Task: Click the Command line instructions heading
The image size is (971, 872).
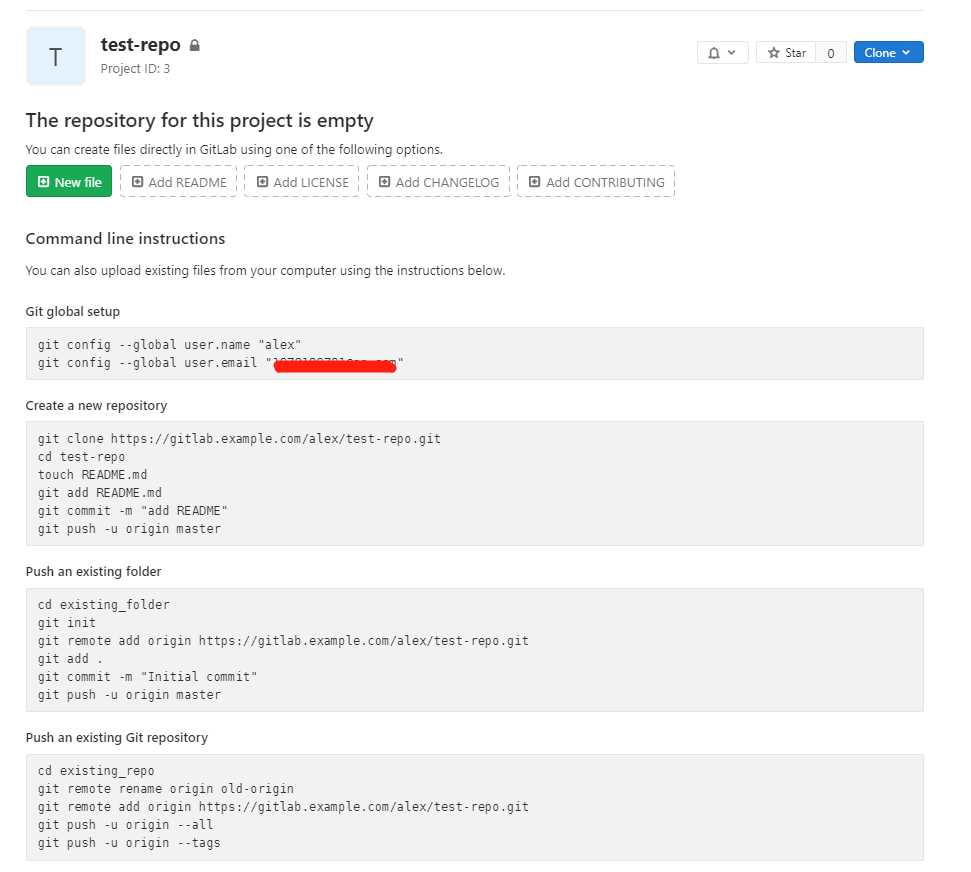Action: 125,239
